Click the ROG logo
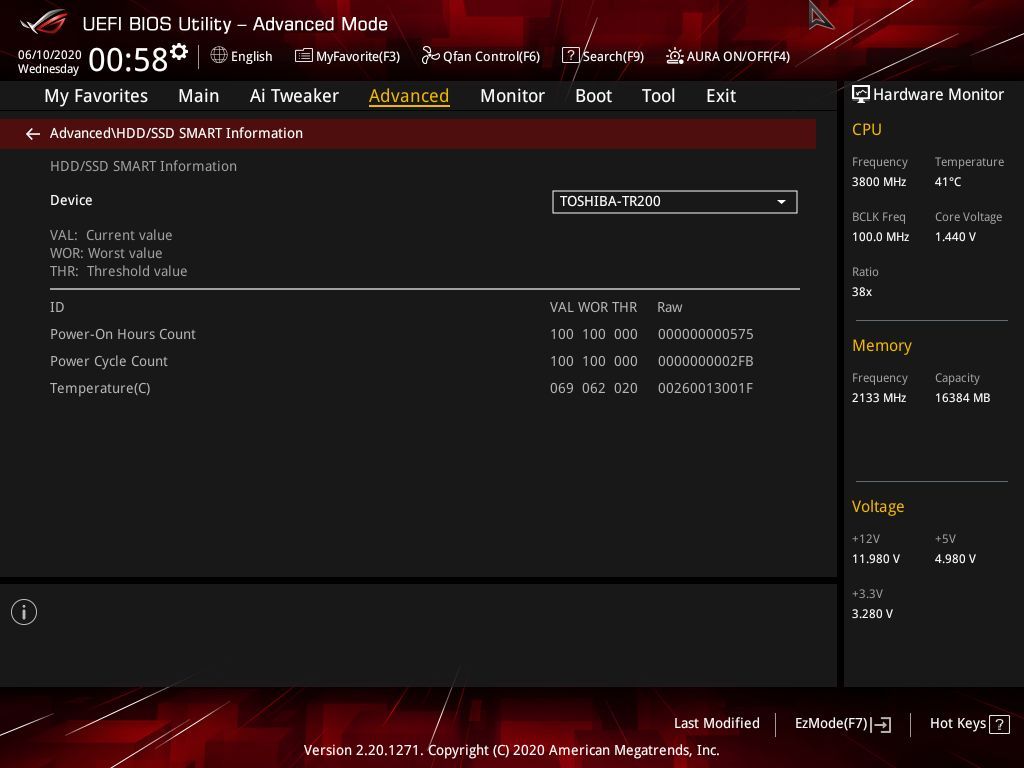1024x768 pixels. (x=43, y=23)
